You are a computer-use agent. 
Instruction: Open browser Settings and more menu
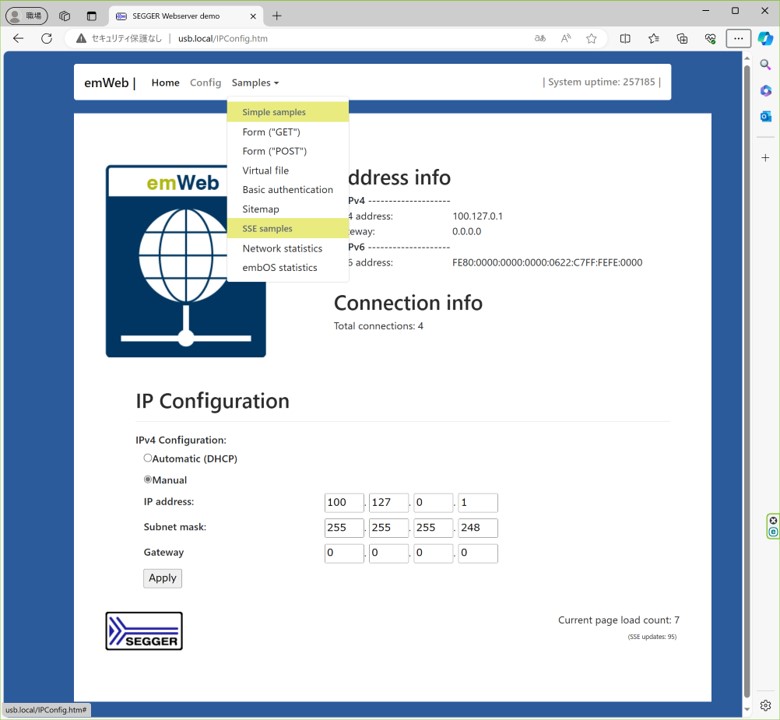point(738,39)
